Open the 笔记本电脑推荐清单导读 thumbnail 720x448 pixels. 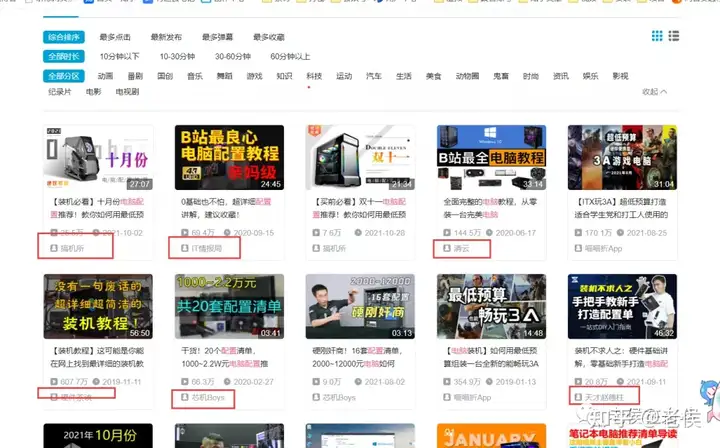(x=622, y=436)
